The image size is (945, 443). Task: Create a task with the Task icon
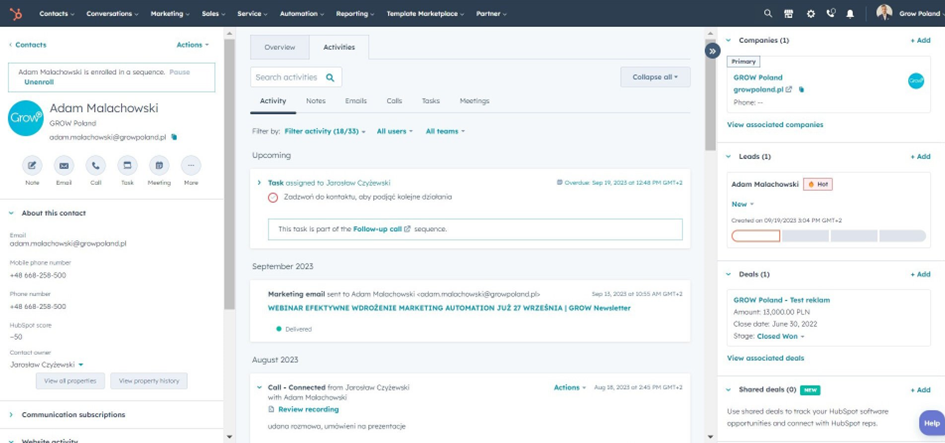pos(127,165)
